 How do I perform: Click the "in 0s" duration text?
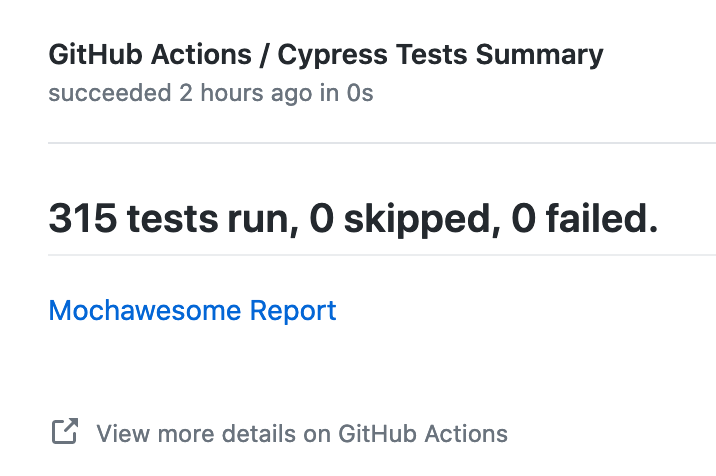[347, 93]
